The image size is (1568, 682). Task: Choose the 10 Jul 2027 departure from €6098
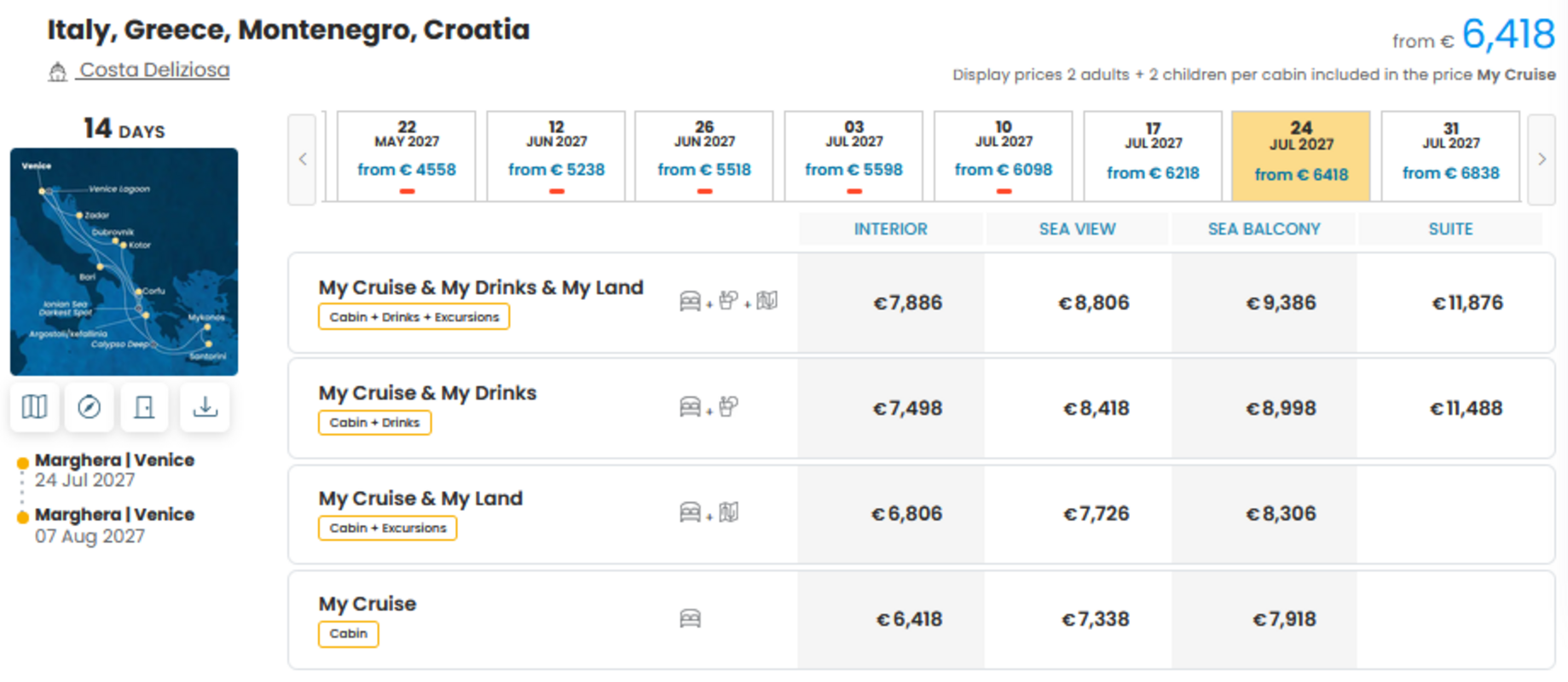tap(1004, 156)
